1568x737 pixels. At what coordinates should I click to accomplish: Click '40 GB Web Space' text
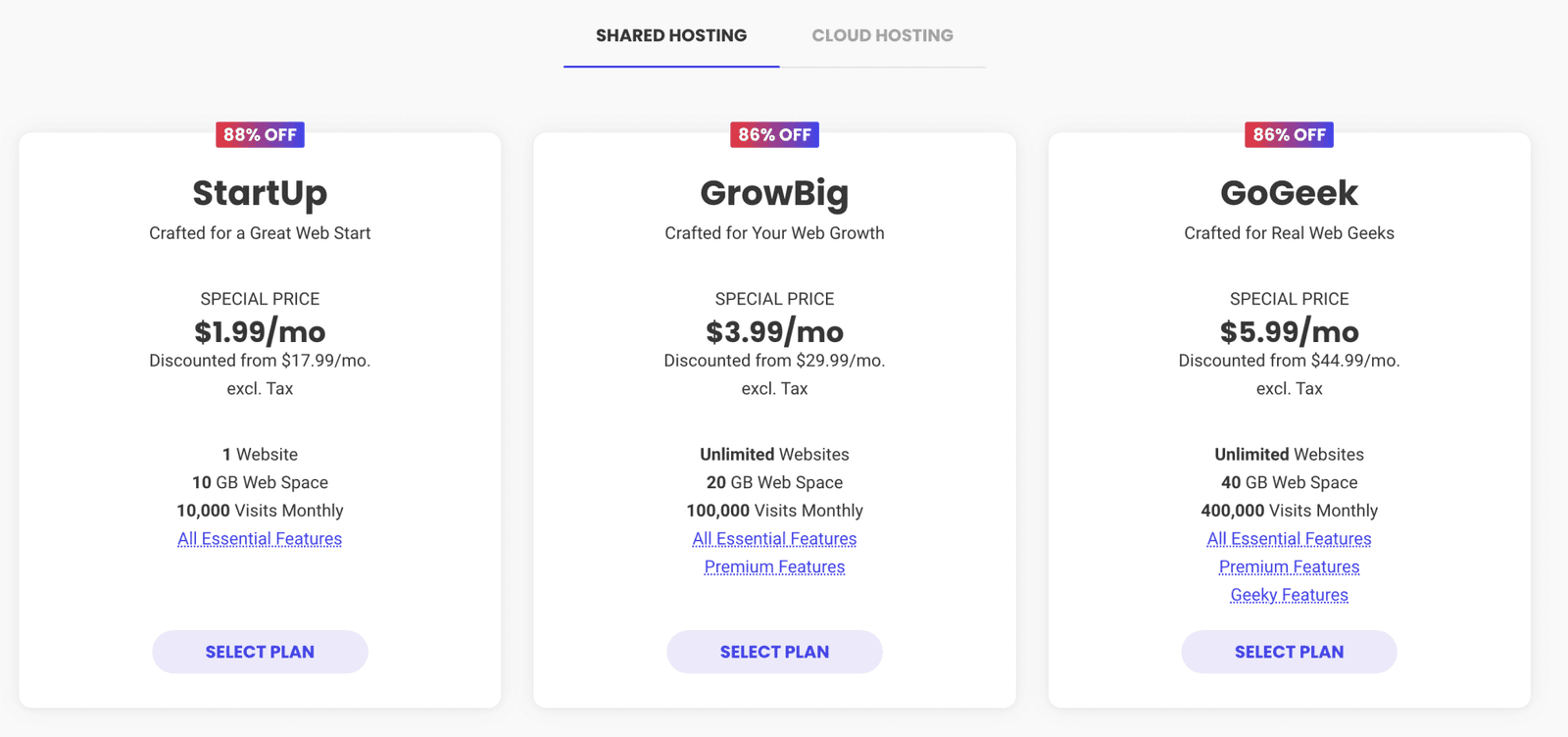click(x=1289, y=482)
